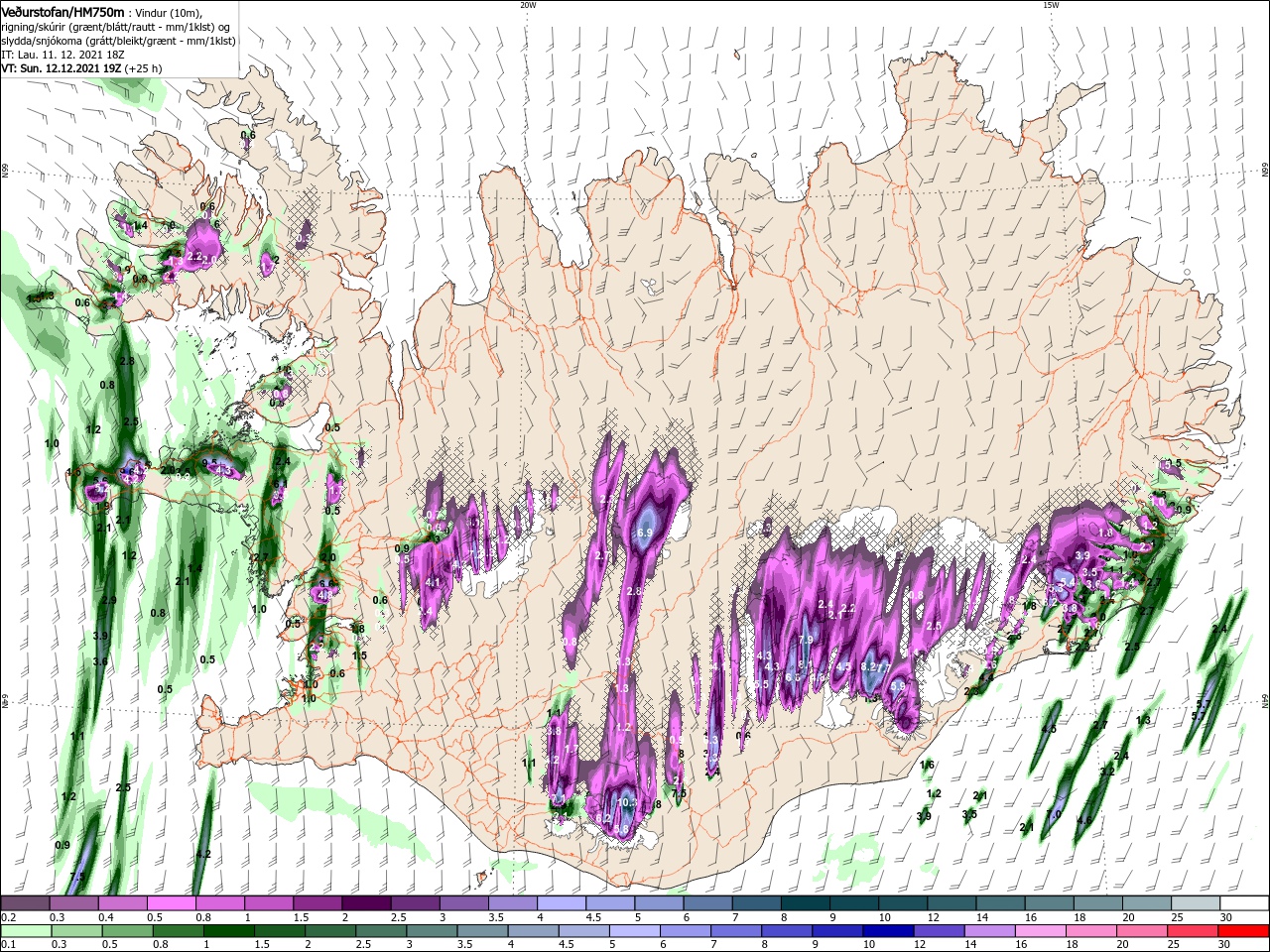Click lavender top-row swatch labeled 4
This screenshot has width=1270, height=952.
562,903
